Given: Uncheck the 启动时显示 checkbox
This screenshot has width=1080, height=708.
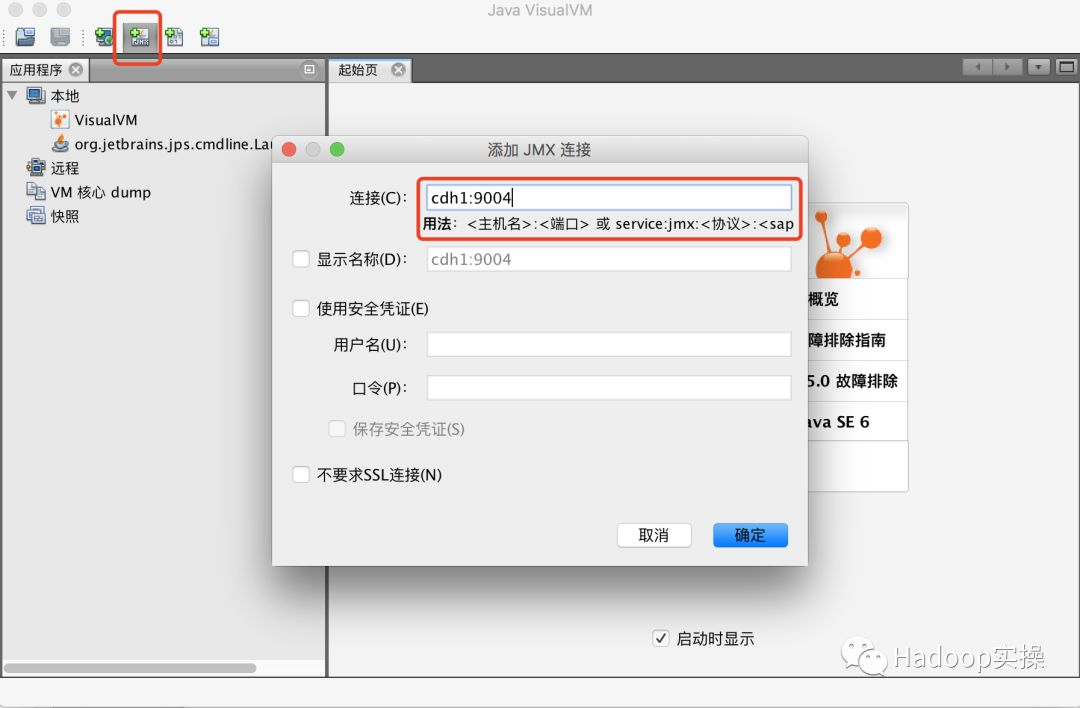Looking at the screenshot, I should pyautogui.click(x=661, y=638).
